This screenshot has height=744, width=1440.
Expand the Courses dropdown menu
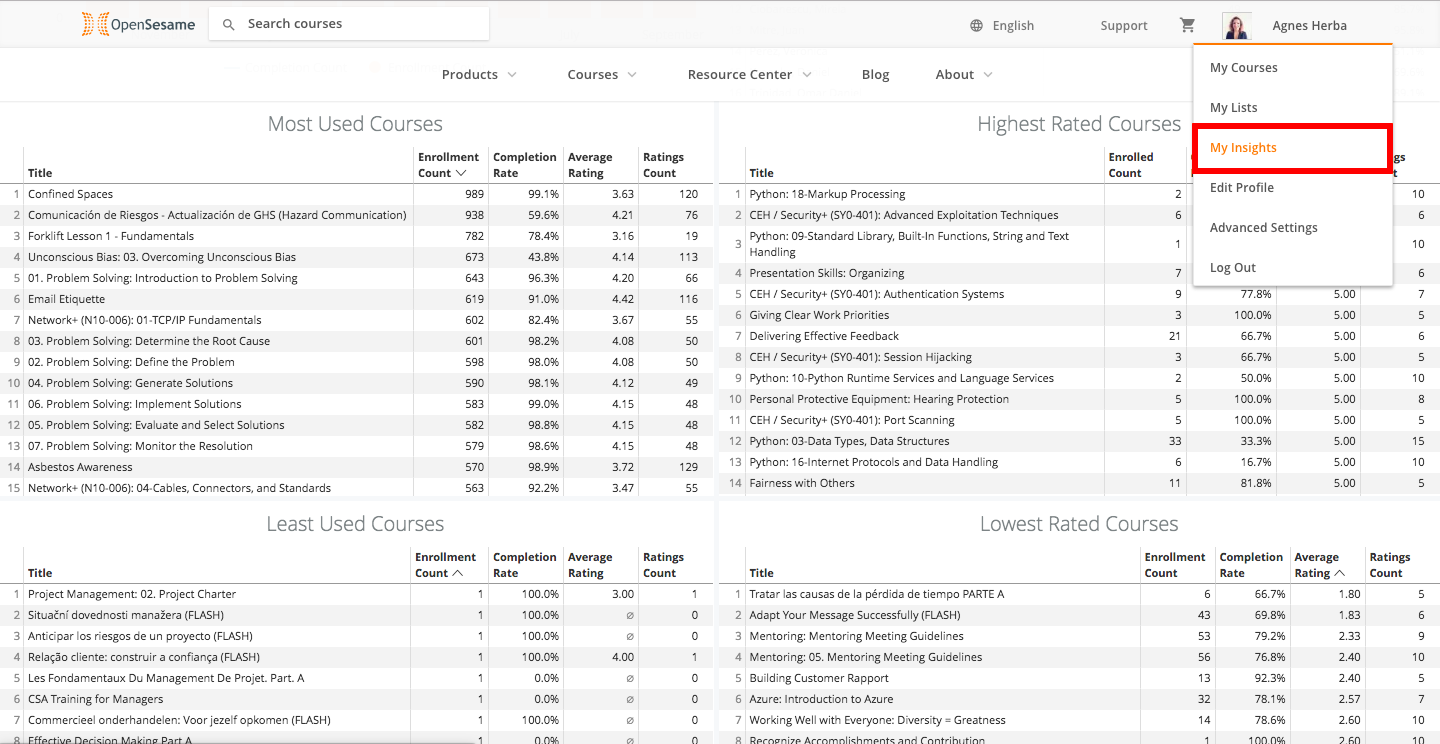pyautogui.click(x=602, y=75)
